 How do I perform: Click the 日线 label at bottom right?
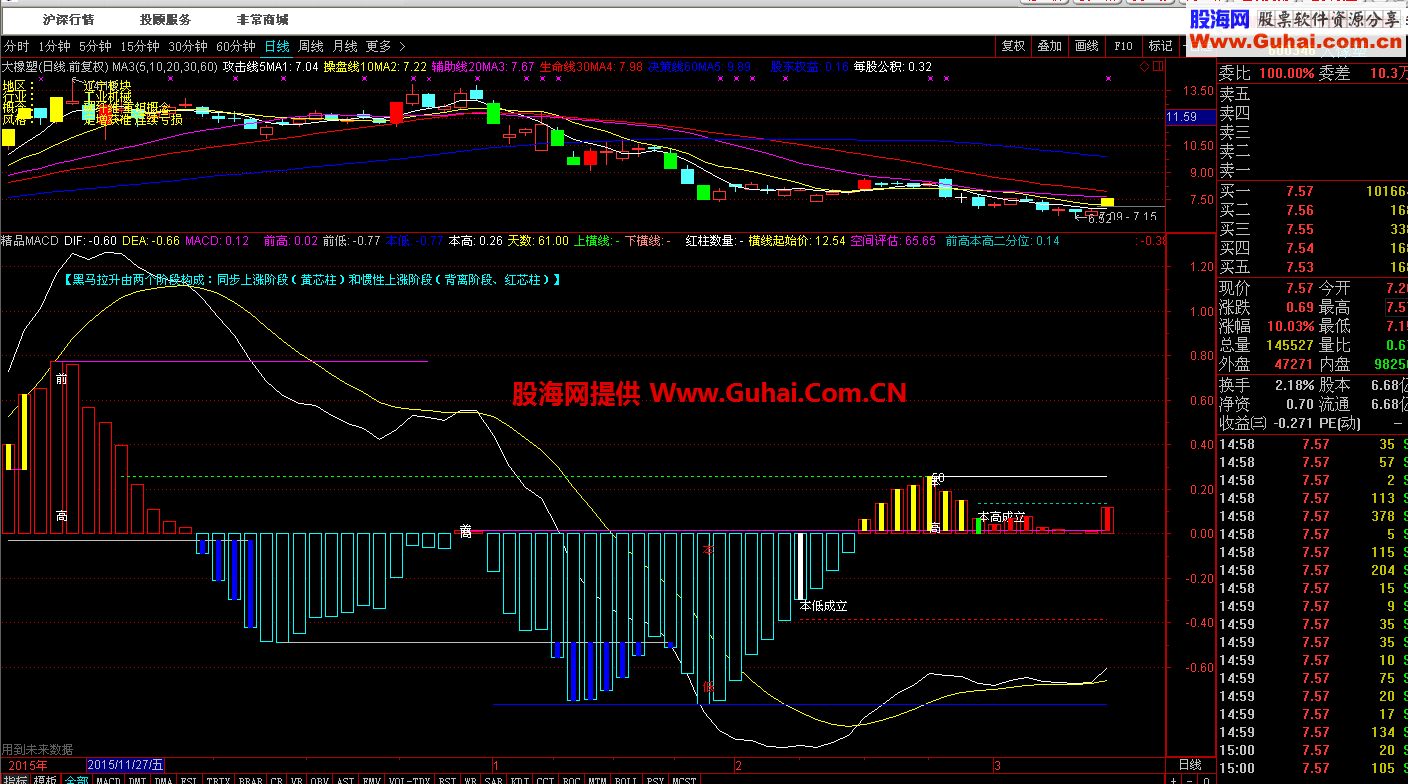pos(1190,764)
